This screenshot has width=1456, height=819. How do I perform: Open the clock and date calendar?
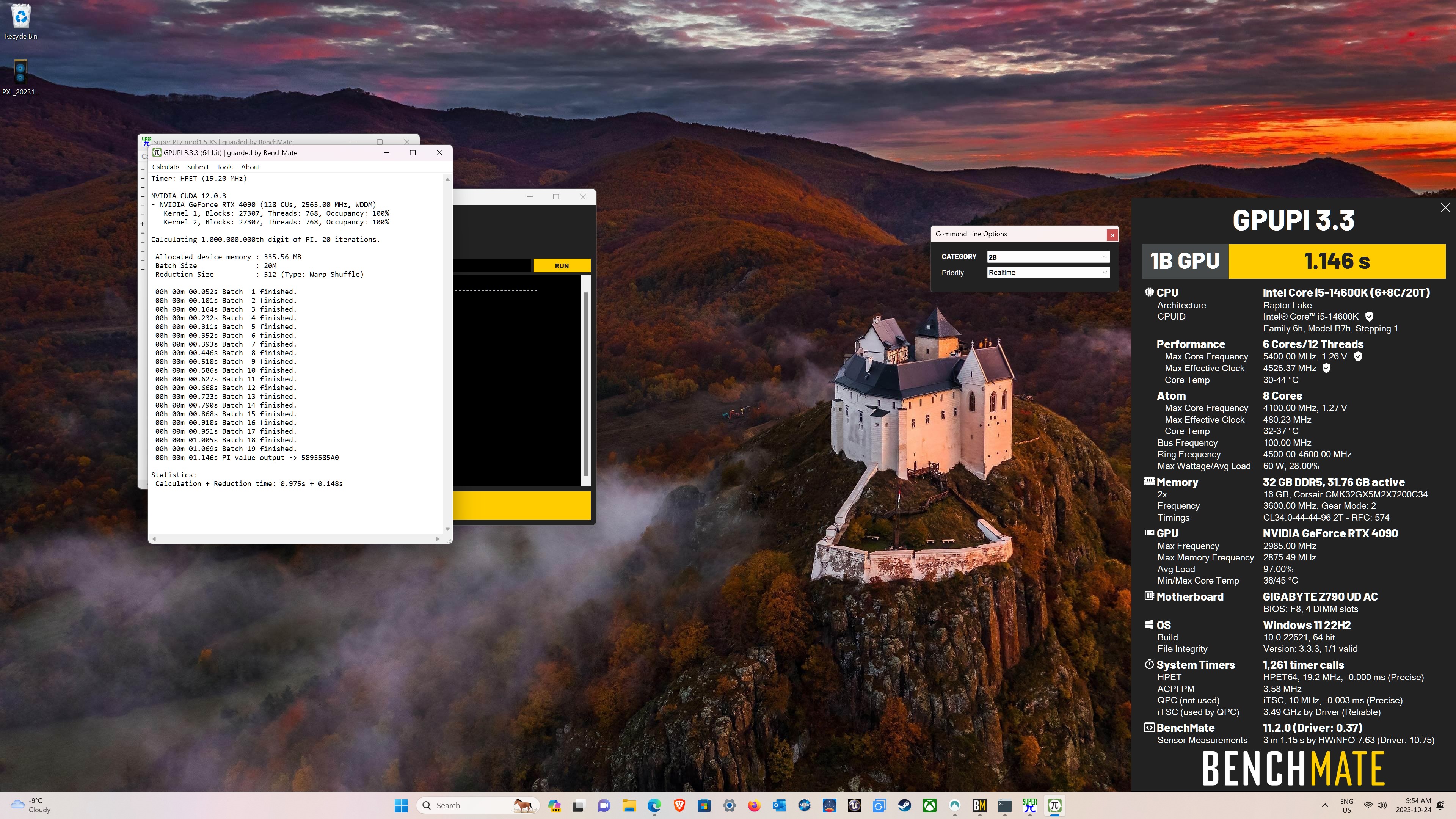click(1413, 805)
